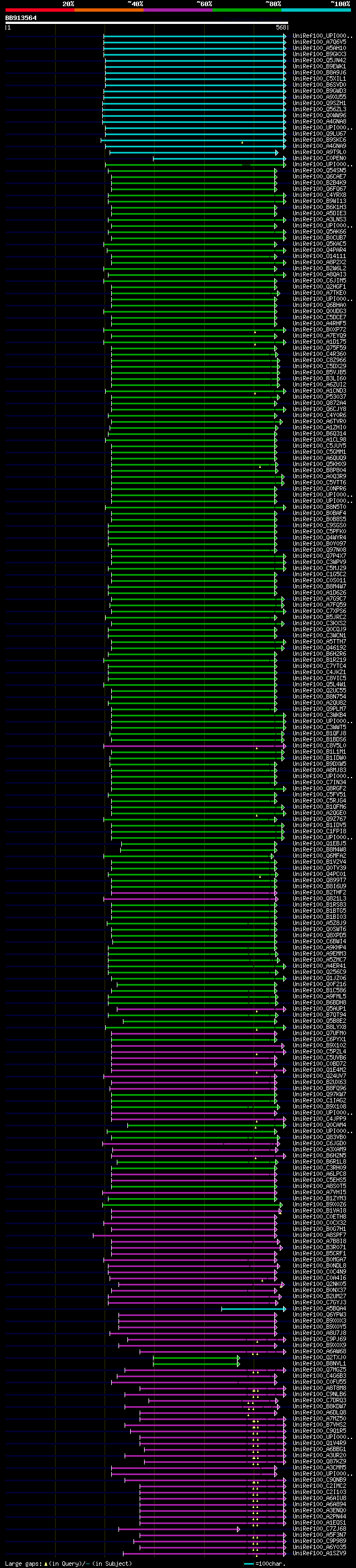Image resolution: width=356 pixels, height=1568 pixels.
Task: Click the orange ~40% identity legend segment
Action: pos(109,10)
